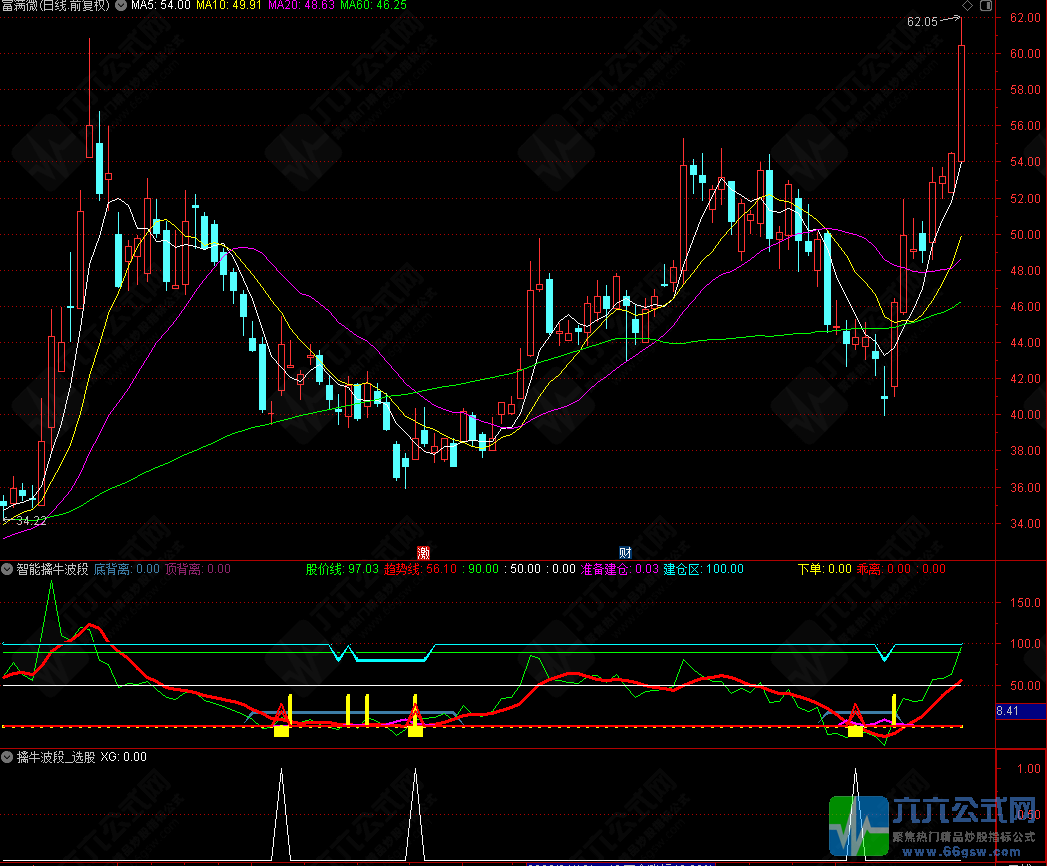Select the MA5: 54.00 label
This screenshot has height=866, width=1047.
(161, 5)
